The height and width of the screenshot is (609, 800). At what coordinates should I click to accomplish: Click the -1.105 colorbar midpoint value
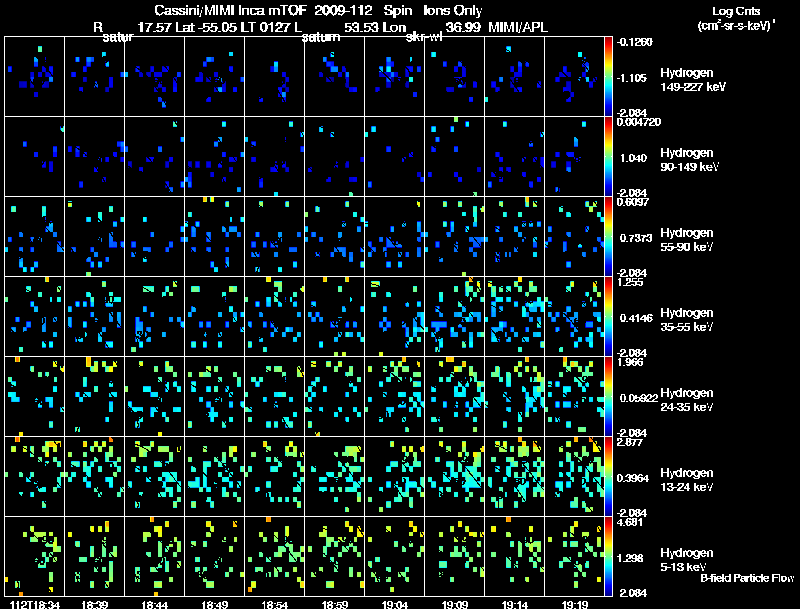(x=632, y=78)
